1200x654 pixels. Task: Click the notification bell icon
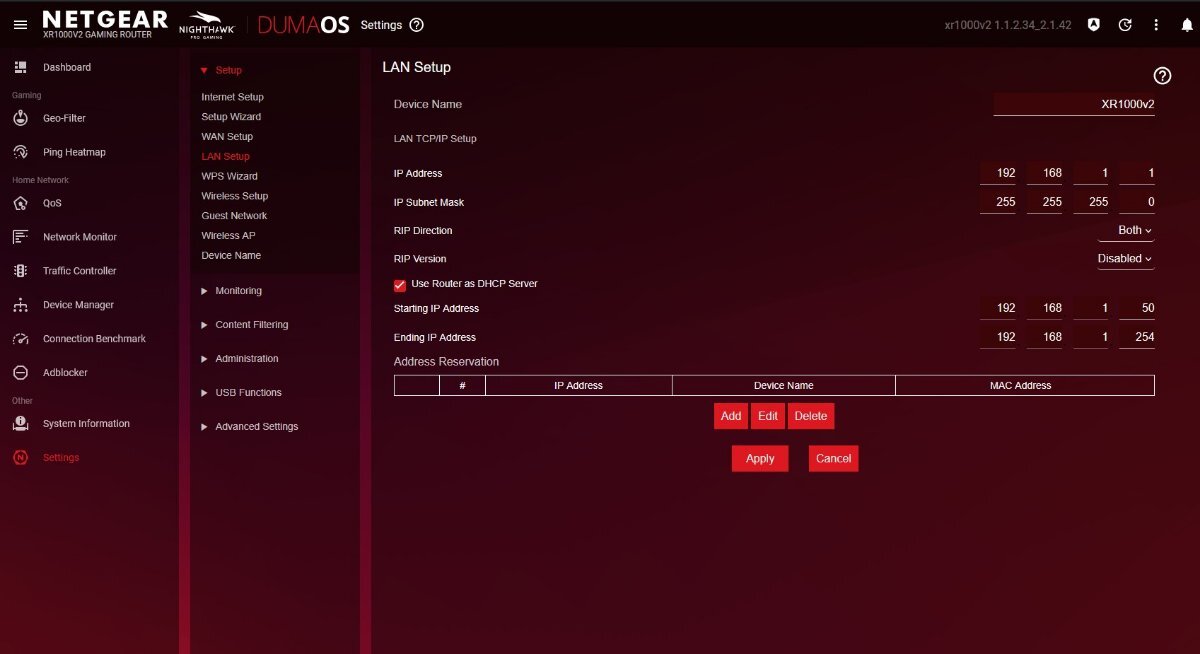pos(1187,25)
